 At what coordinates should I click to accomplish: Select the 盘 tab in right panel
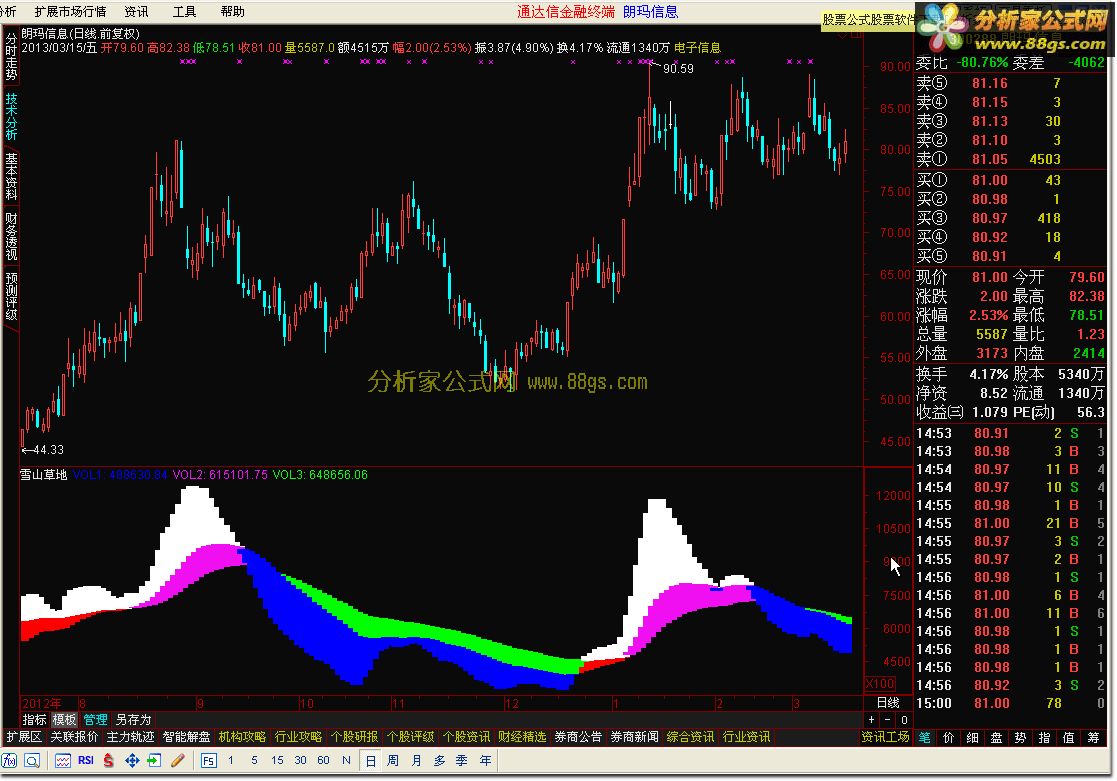pyautogui.click(x=997, y=738)
